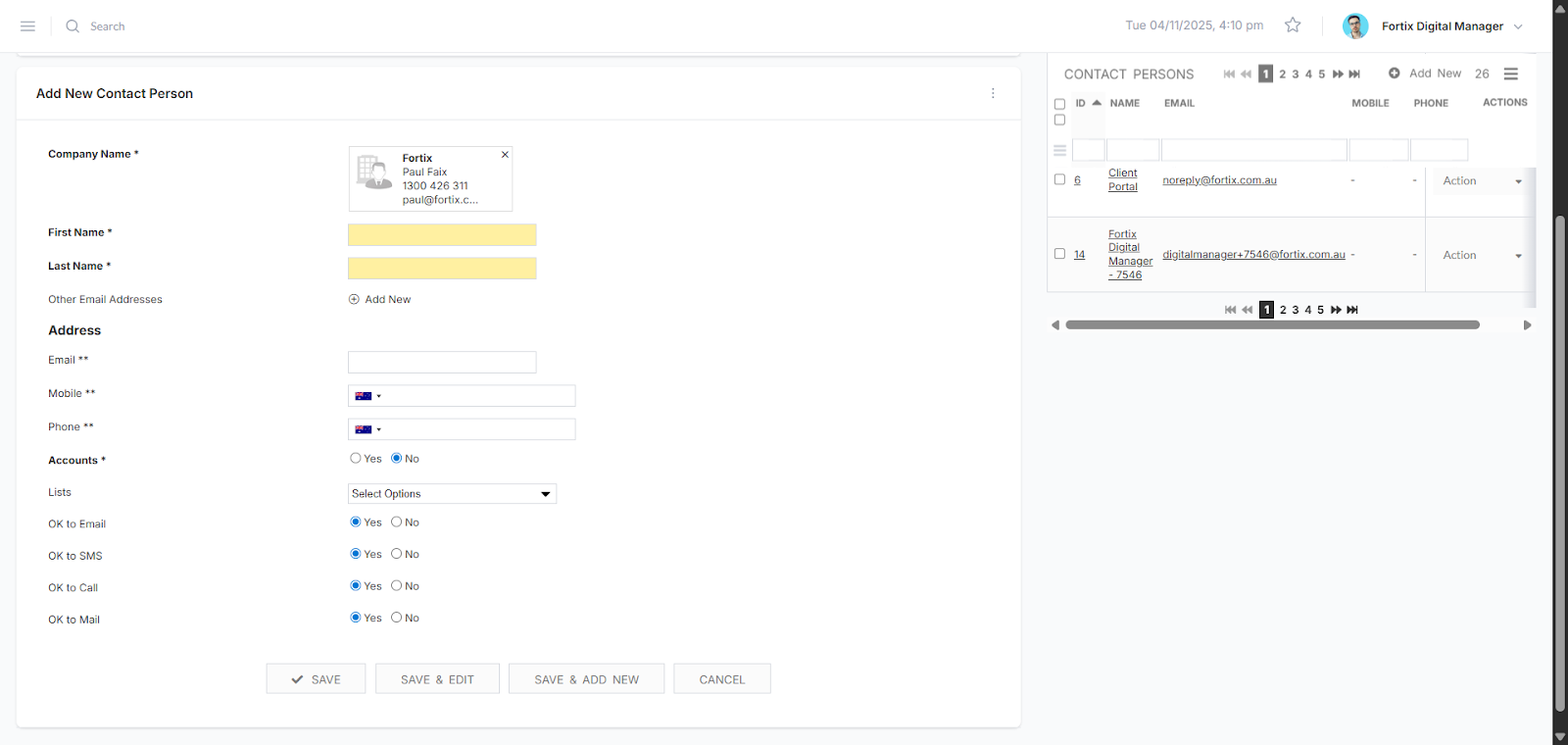Go to previous page in bottom pager
Screen dimensions: 1568x745
tap(1247, 310)
